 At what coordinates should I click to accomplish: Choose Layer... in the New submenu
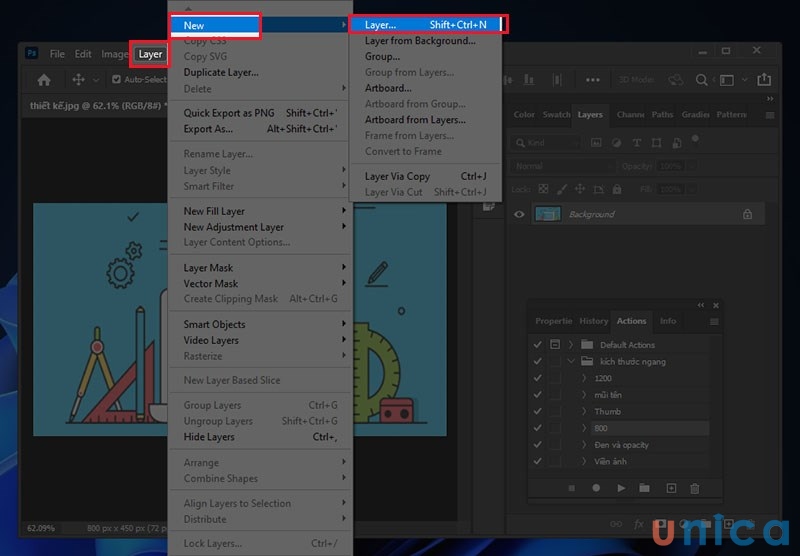(380, 25)
